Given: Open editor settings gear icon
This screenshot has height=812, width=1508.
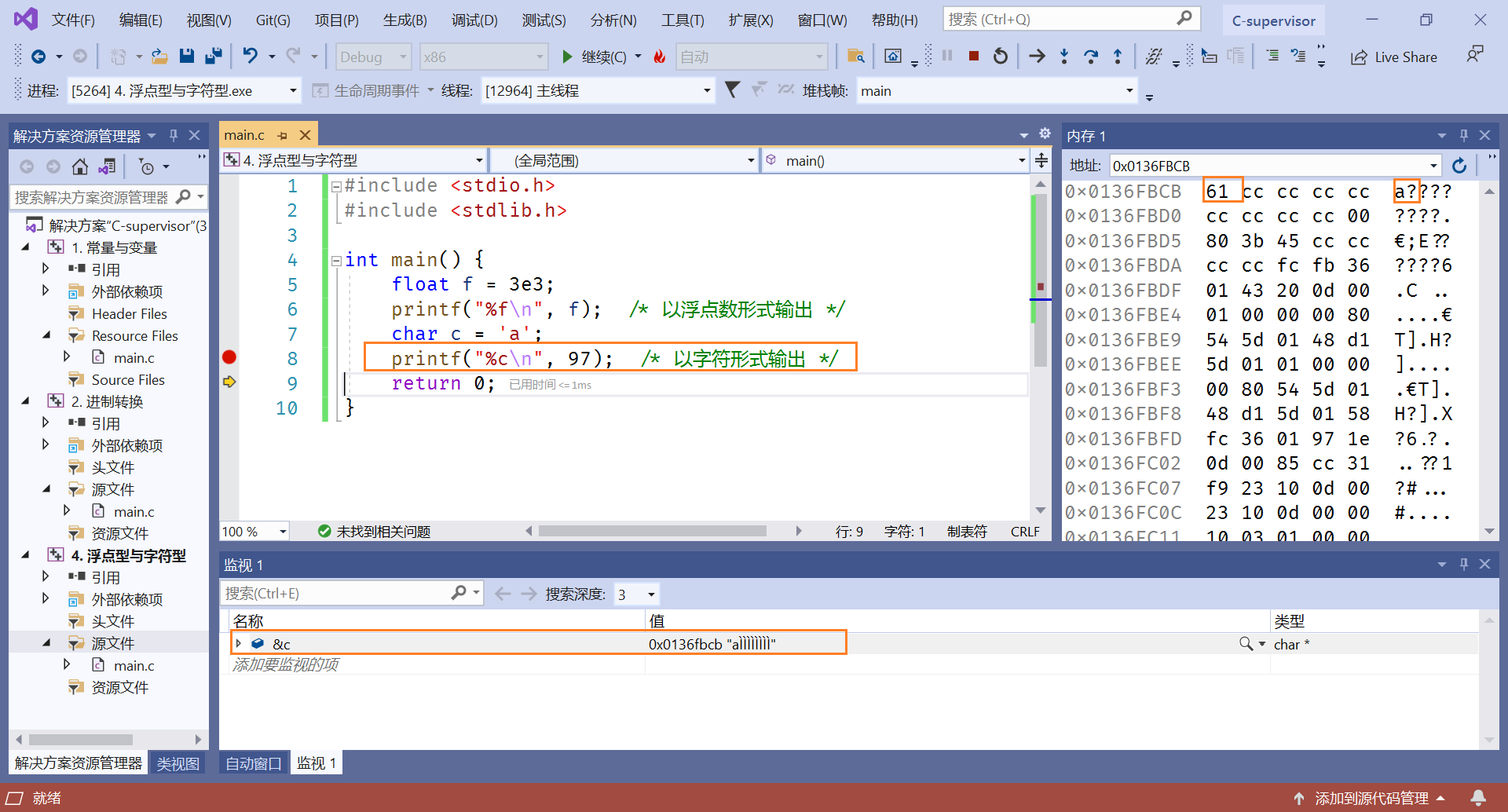Looking at the screenshot, I should pos(1045,134).
